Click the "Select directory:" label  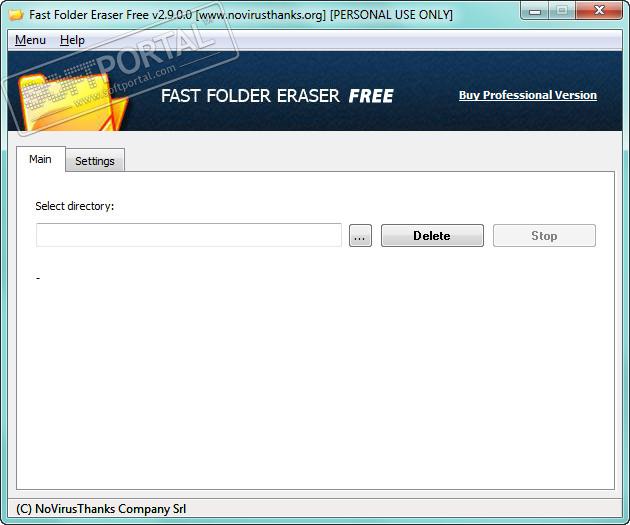[75, 206]
